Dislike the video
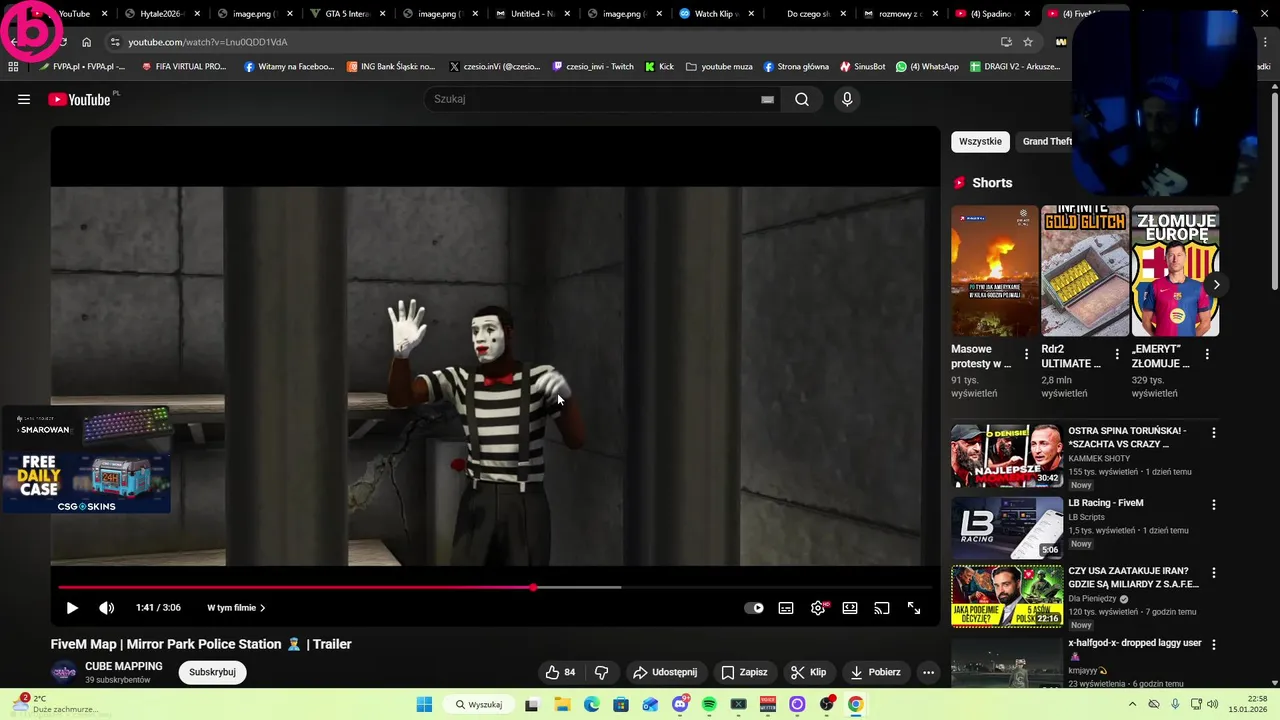Viewport: 1280px width, 720px height. pyautogui.click(x=602, y=672)
